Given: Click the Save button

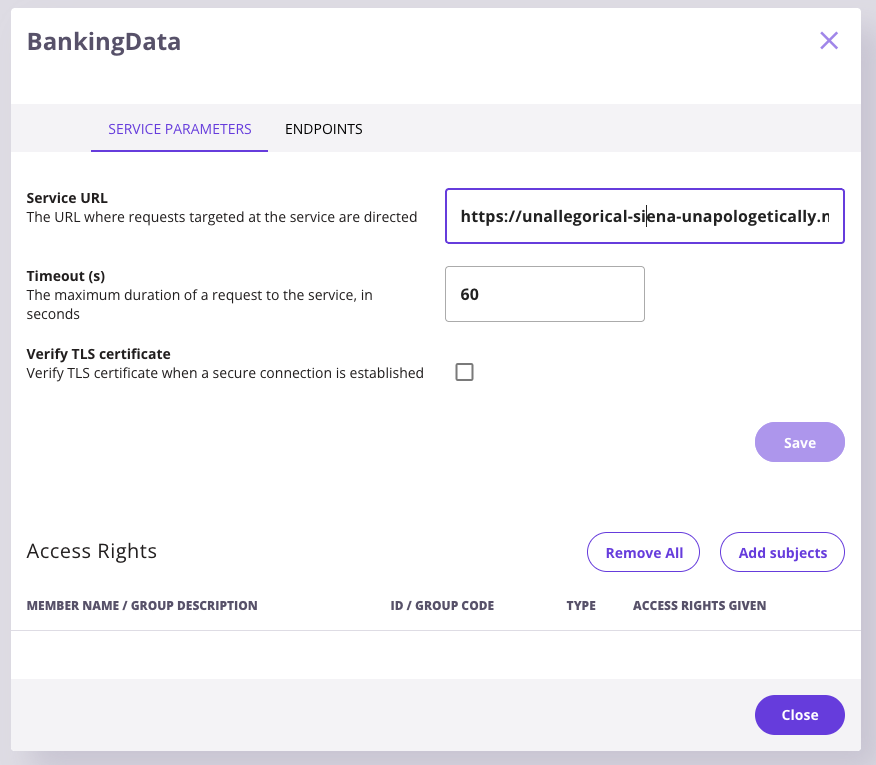Looking at the screenshot, I should click(799, 442).
